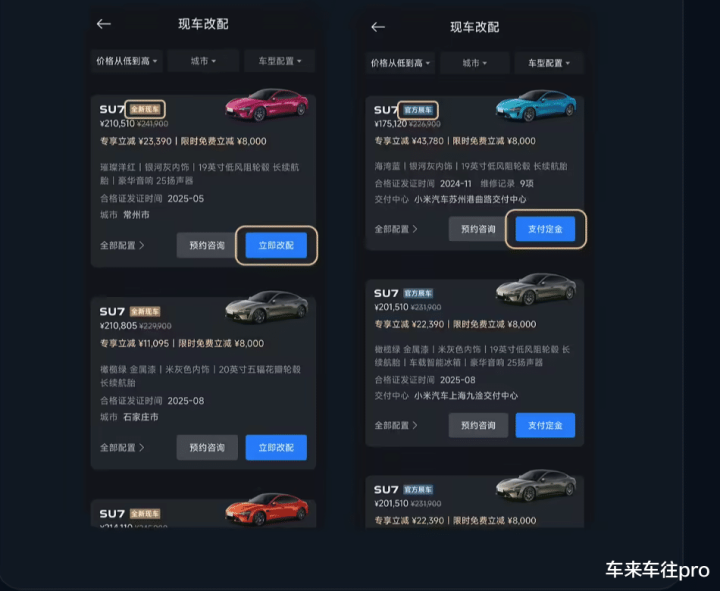The height and width of the screenshot is (591, 720).
Task: Go back using right panel arrow
Action: pyautogui.click(x=378, y=27)
